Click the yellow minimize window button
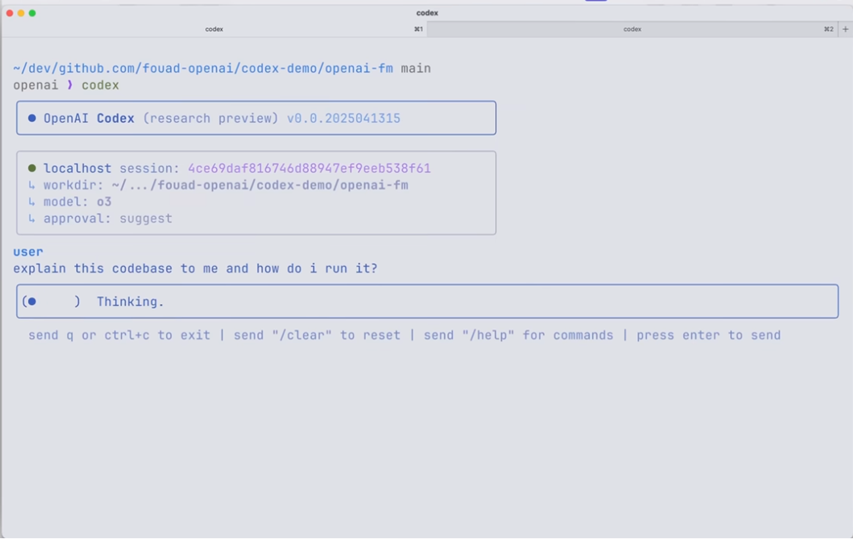Viewport: 853px width, 539px height. [x=21, y=13]
